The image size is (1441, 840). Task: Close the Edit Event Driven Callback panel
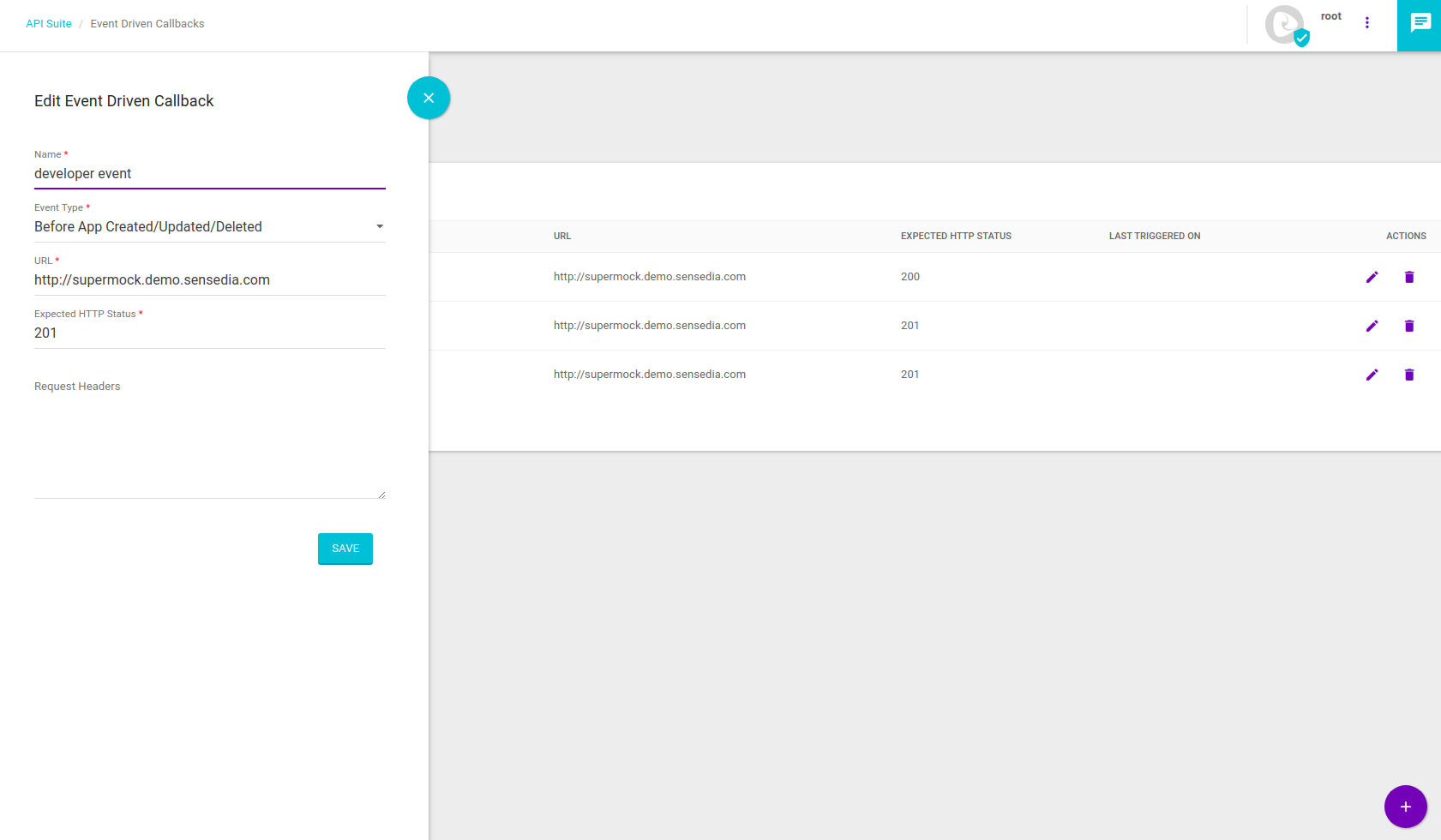point(429,98)
